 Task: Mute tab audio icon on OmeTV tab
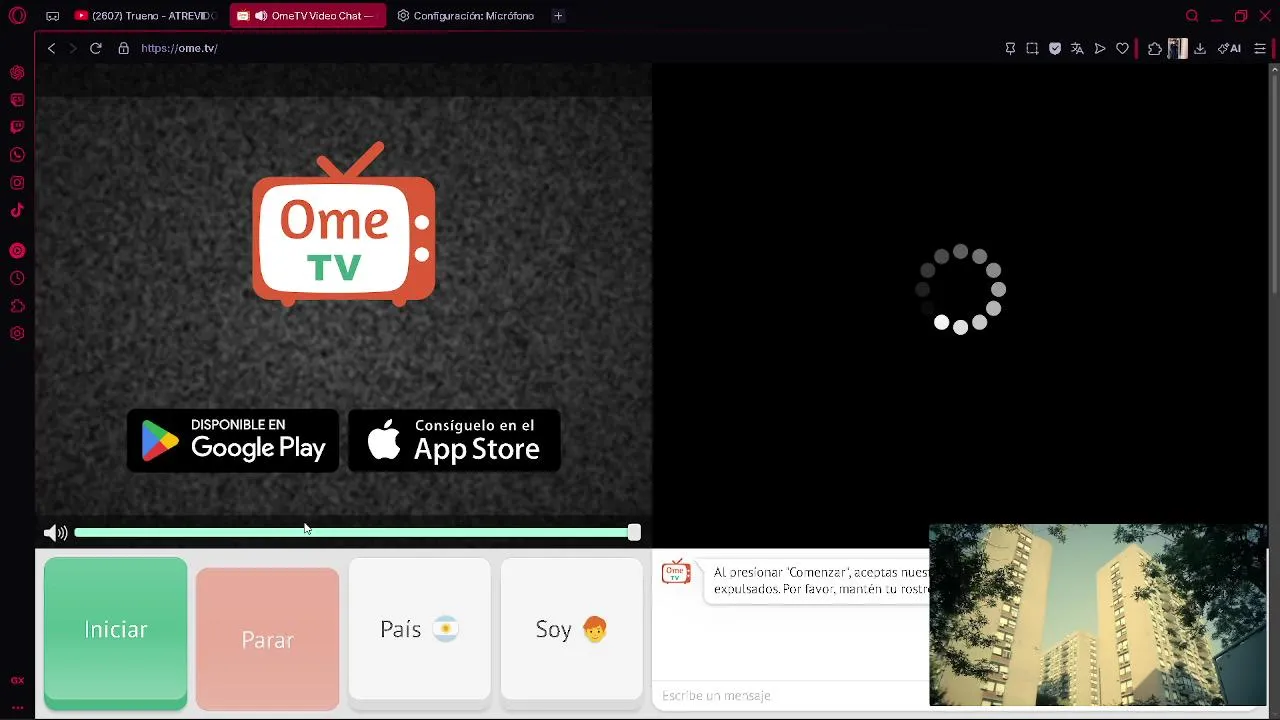[x=260, y=16]
